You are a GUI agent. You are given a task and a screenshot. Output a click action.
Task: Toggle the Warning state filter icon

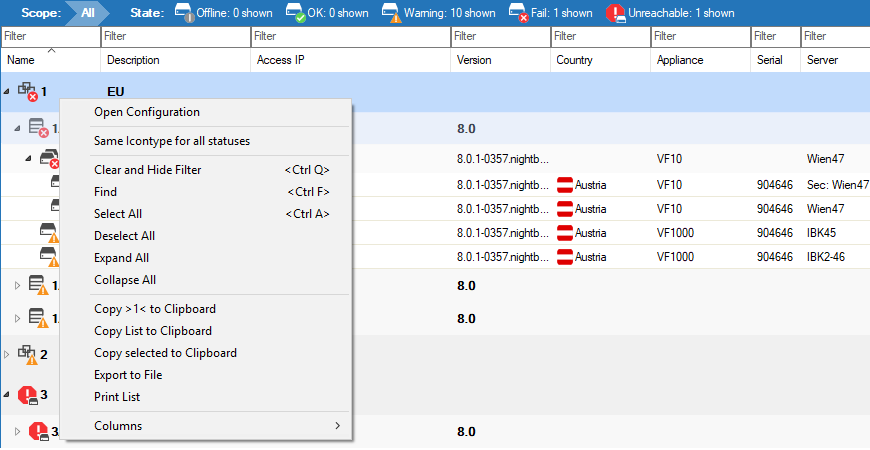(x=392, y=12)
